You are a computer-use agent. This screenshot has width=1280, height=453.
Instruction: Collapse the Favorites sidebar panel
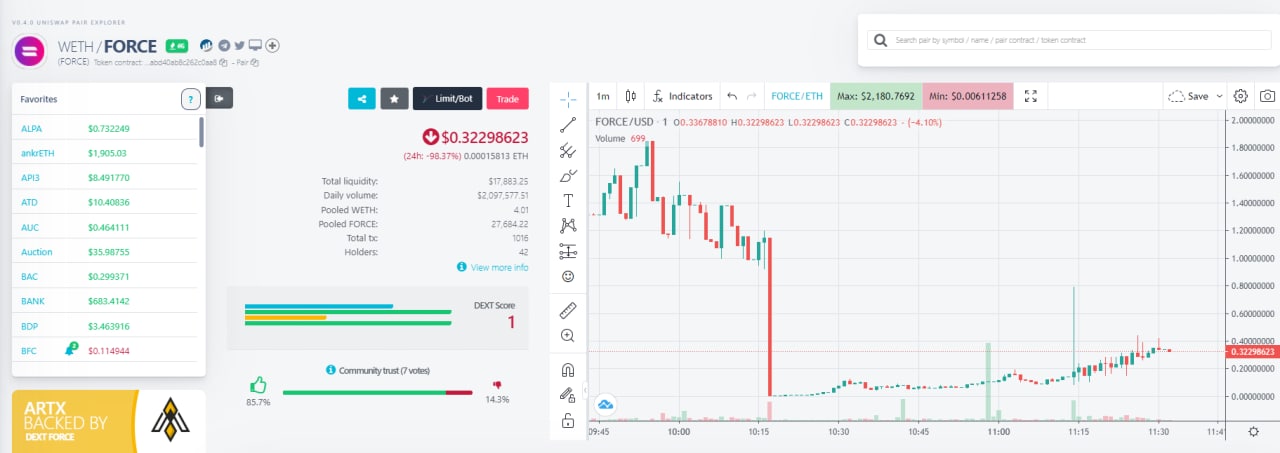coord(219,98)
